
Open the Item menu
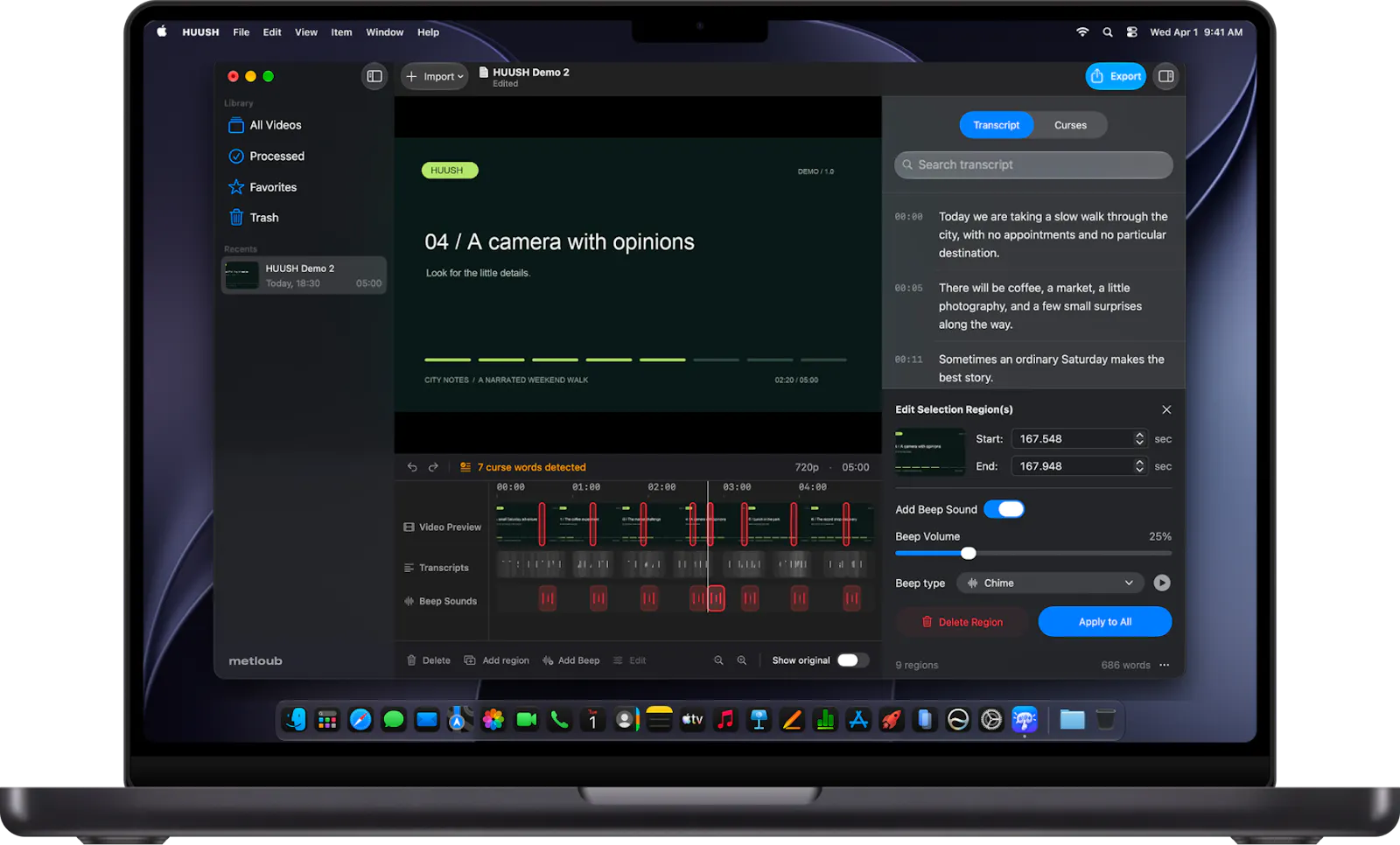tap(341, 32)
